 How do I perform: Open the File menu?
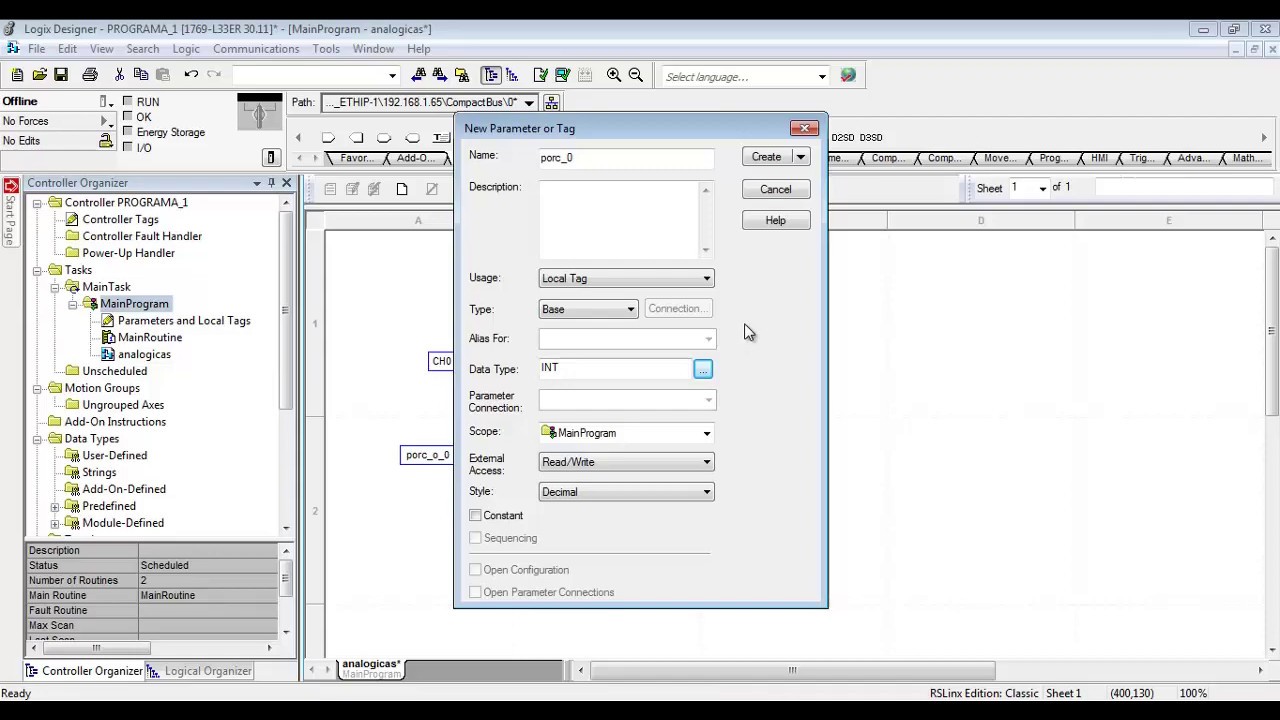pyautogui.click(x=36, y=49)
